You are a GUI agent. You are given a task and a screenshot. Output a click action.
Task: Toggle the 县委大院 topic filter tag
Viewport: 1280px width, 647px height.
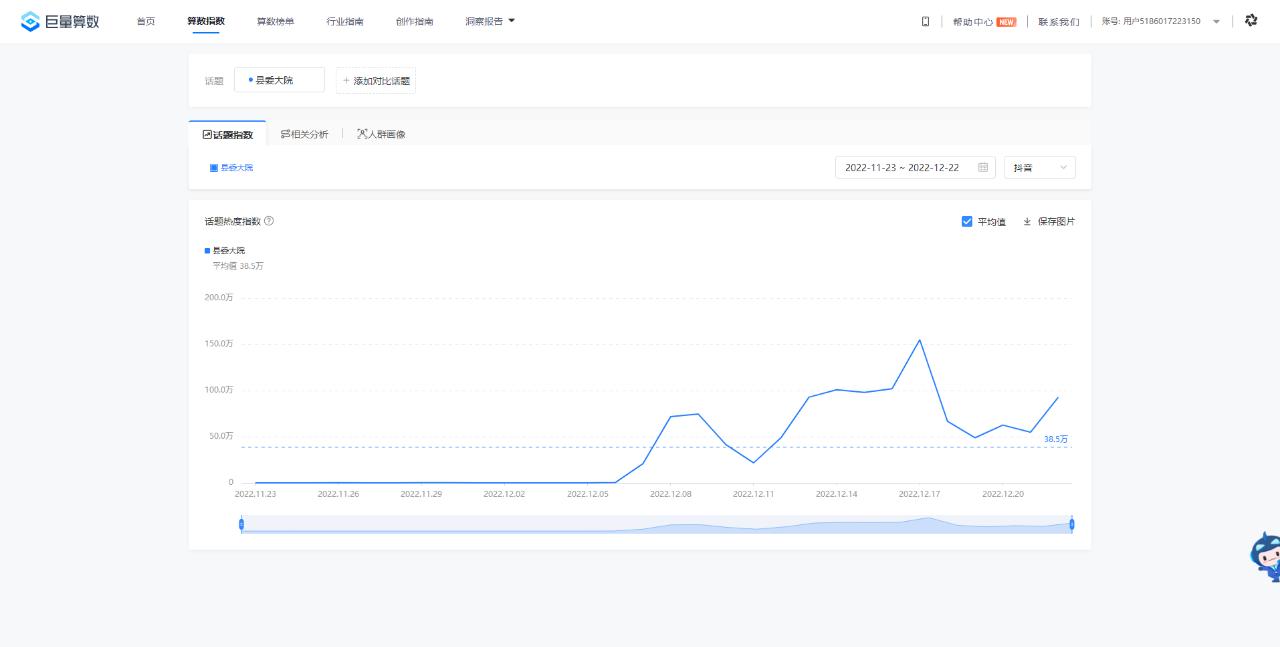coord(231,168)
